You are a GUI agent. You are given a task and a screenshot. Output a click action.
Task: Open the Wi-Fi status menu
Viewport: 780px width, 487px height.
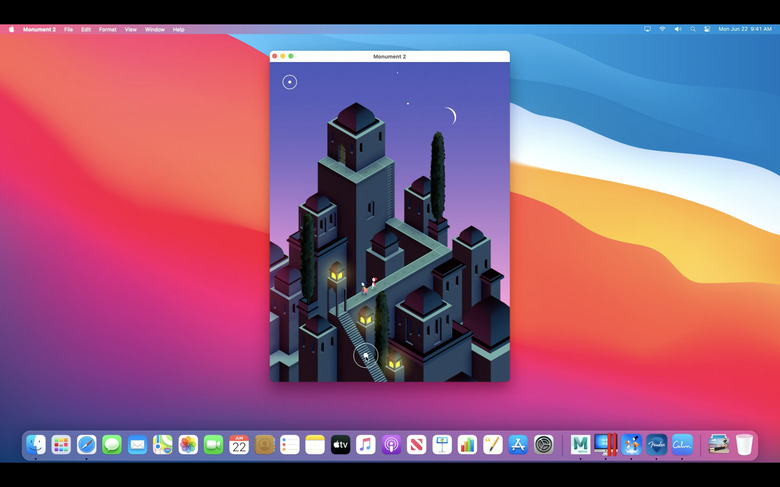coord(662,29)
